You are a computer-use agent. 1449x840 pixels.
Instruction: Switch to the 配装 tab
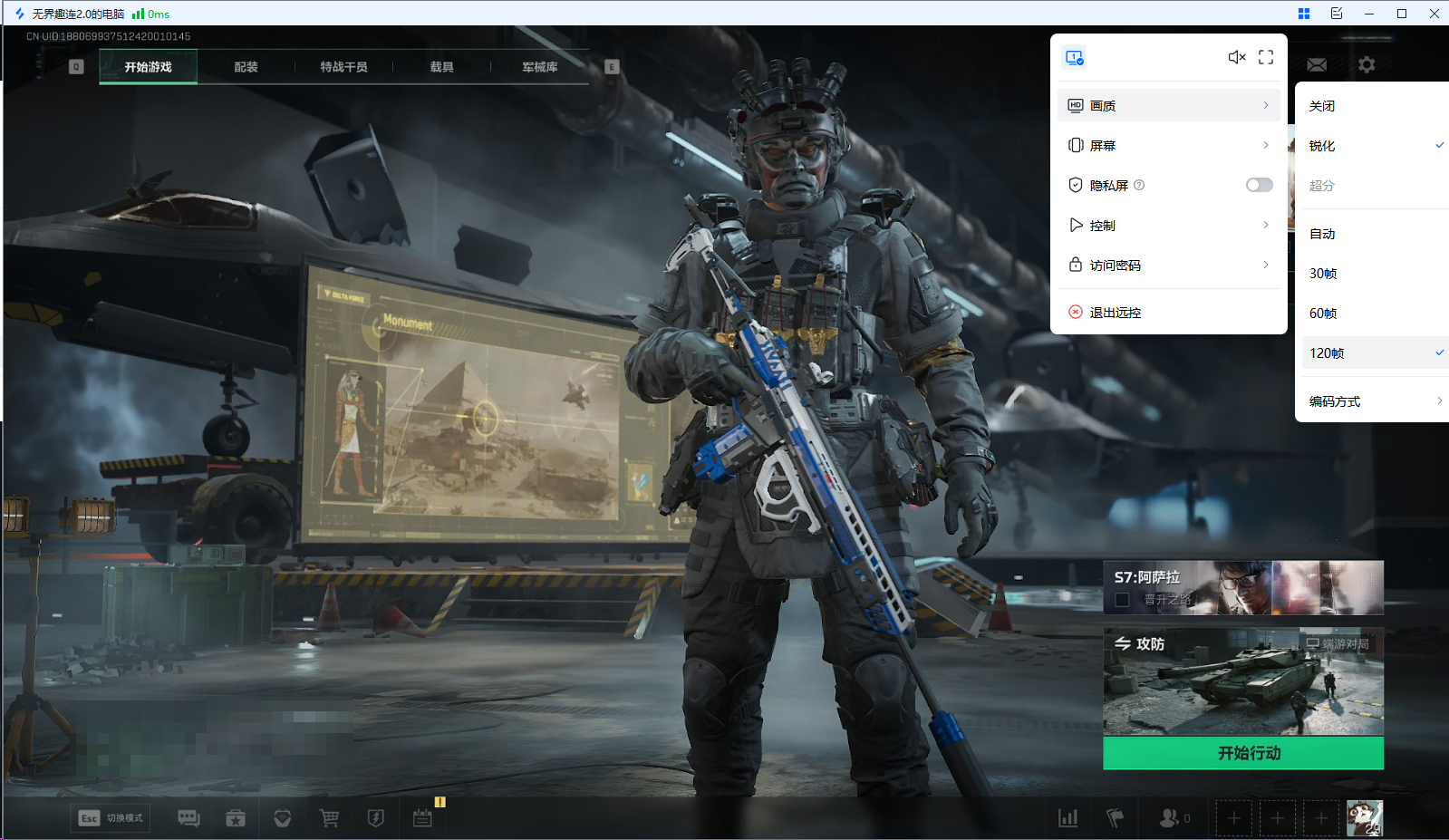point(246,67)
